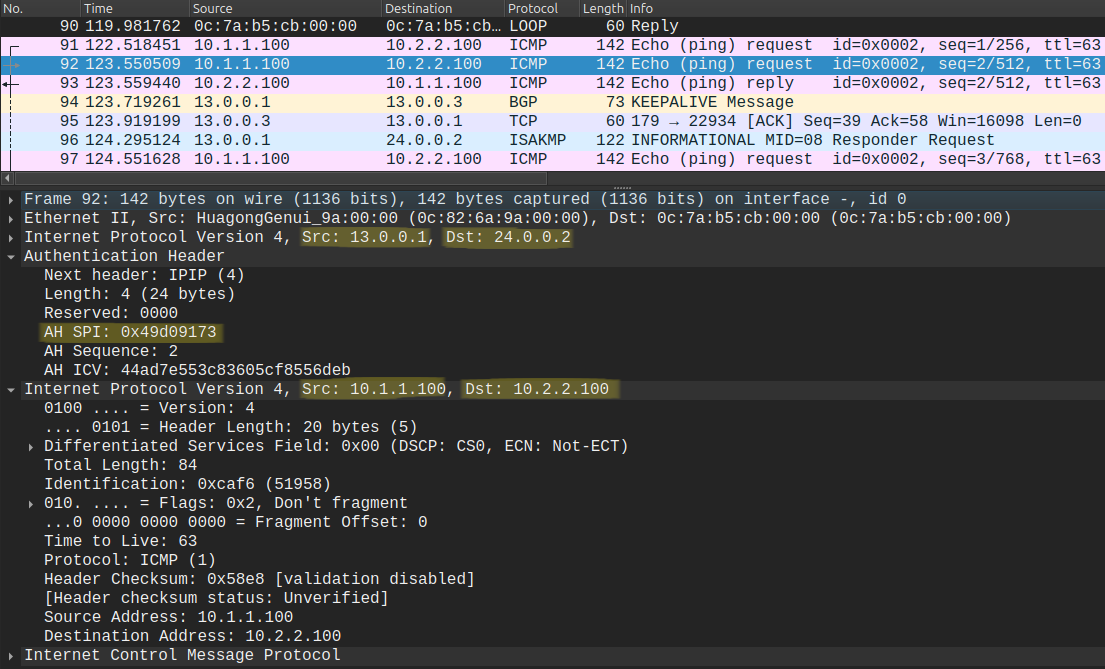
Task: Expand the Frame 92 tree node
Action: pos(11,200)
